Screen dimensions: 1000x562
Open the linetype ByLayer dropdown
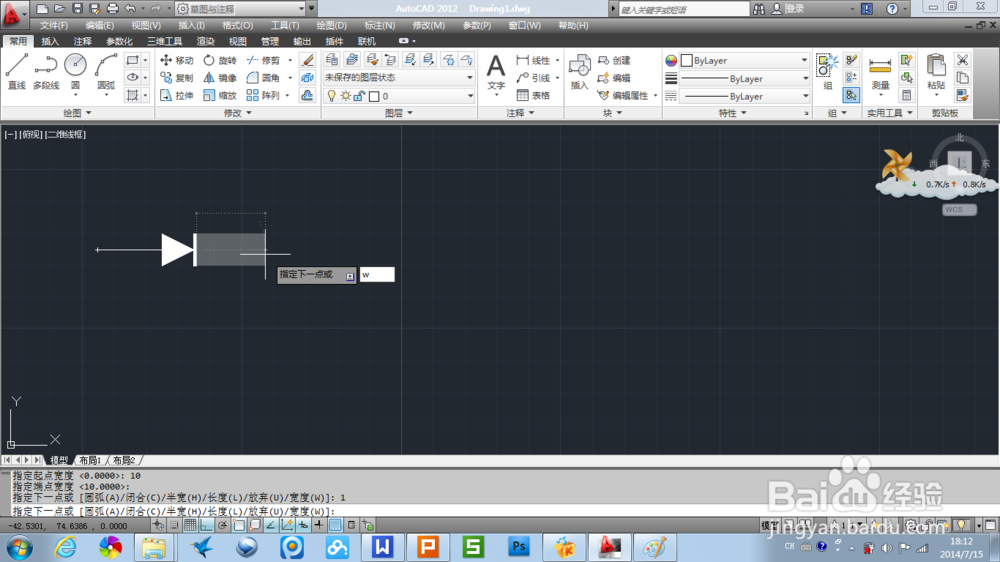pos(744,96)
